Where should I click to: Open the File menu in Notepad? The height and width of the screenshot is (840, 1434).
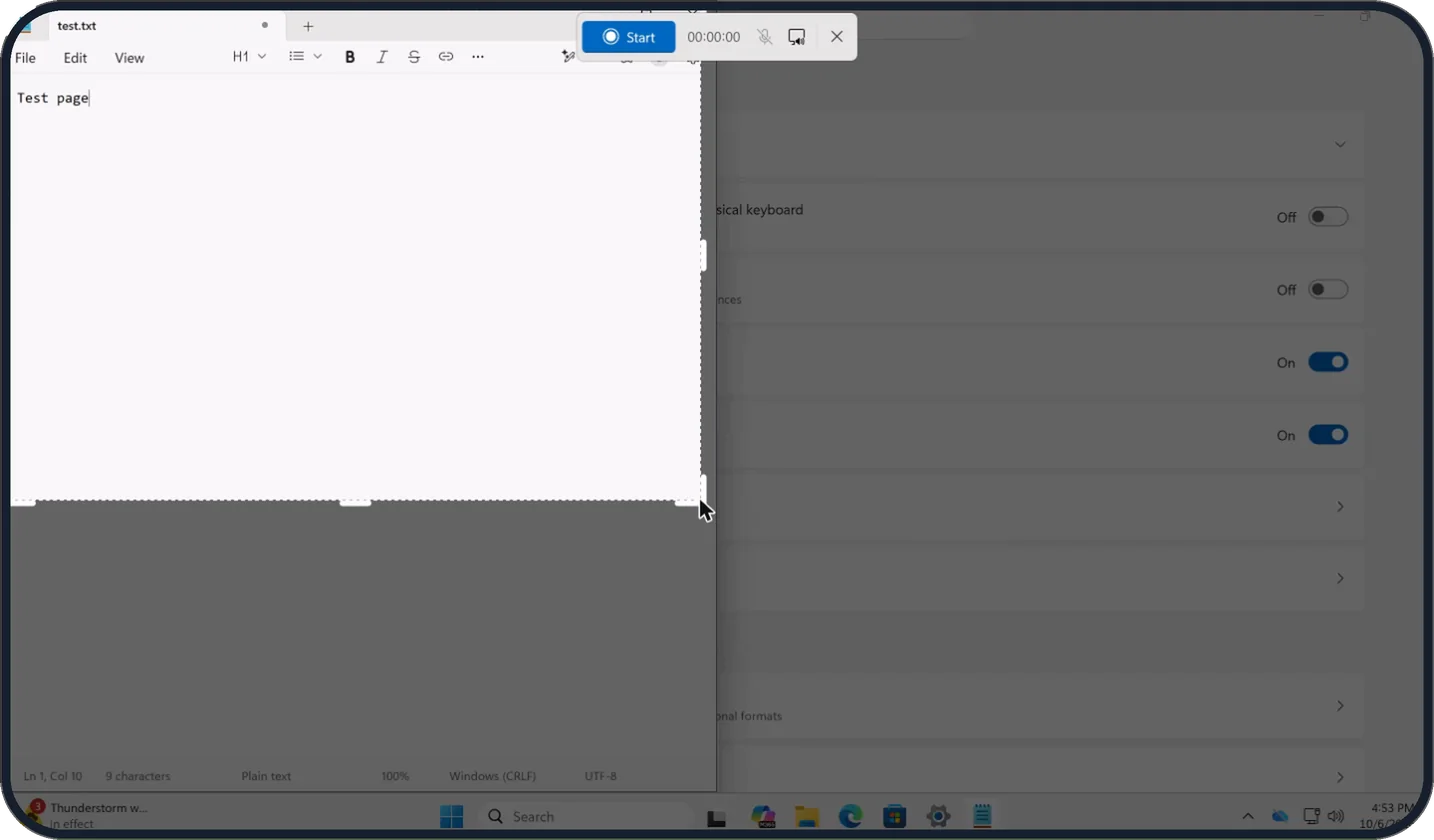point(25,58)
